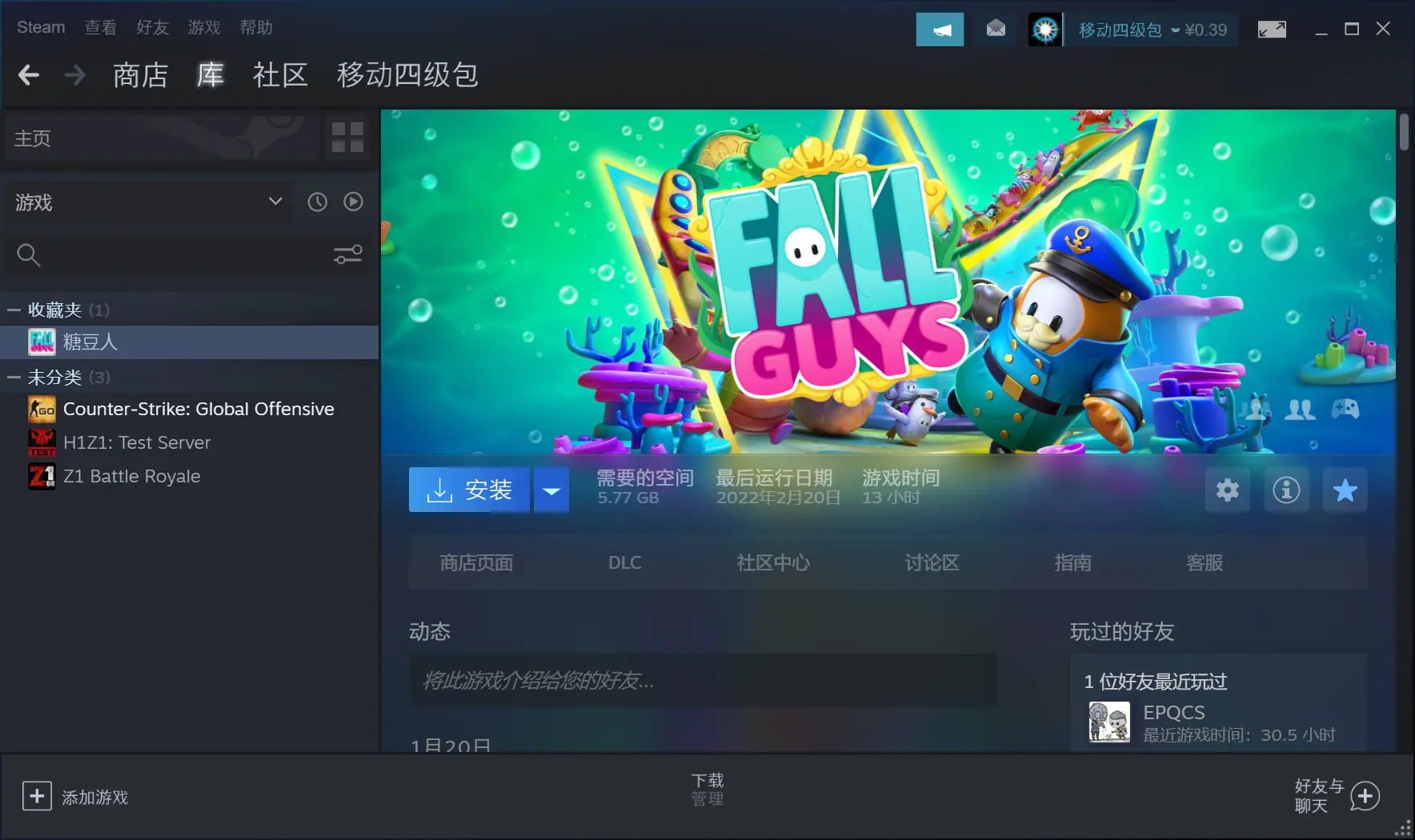Image resolution: width=1415 pixels, height=840 pixels.
Task: Click the forward navigation arrow
Action: (75, 75)
